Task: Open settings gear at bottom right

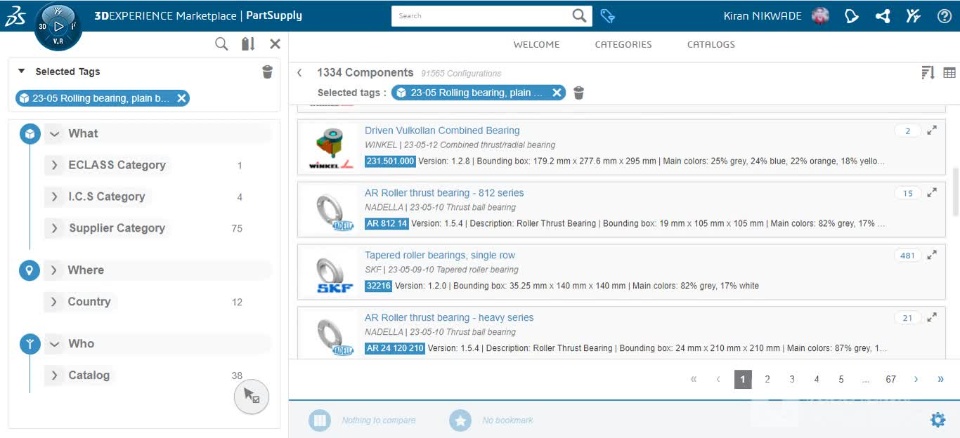Action: (938, 420)
